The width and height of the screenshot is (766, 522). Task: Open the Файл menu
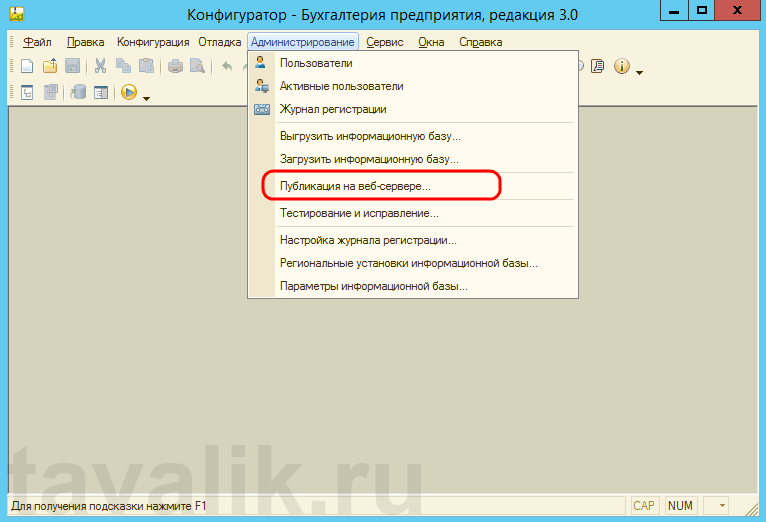(x=37, y=42)
